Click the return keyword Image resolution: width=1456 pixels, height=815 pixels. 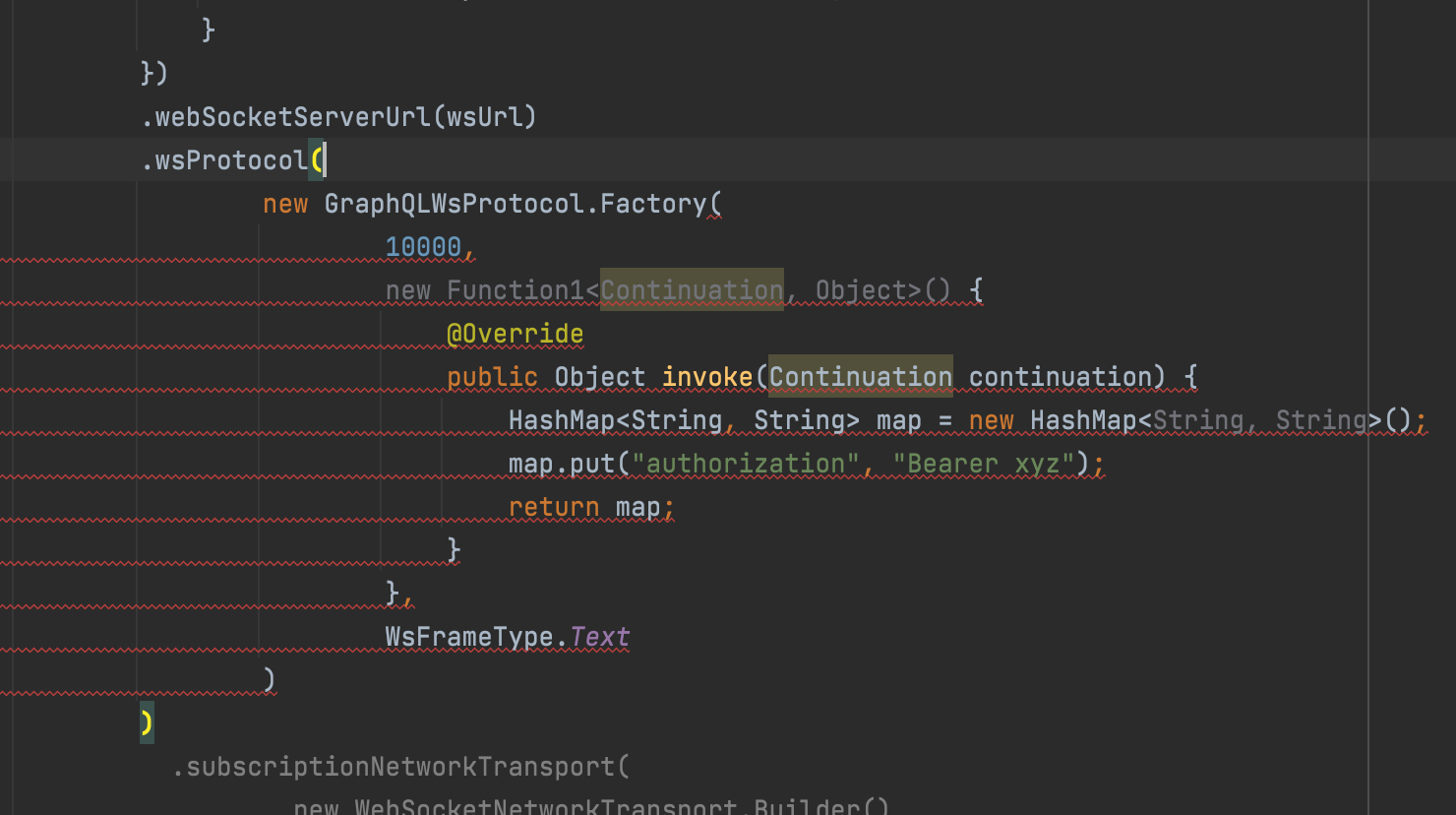554,506
